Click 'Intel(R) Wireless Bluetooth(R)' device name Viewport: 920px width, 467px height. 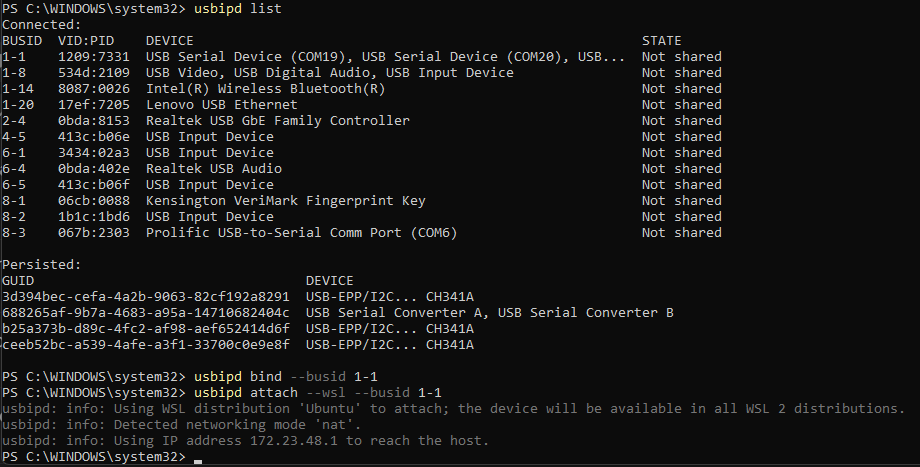tap(265, 89)
